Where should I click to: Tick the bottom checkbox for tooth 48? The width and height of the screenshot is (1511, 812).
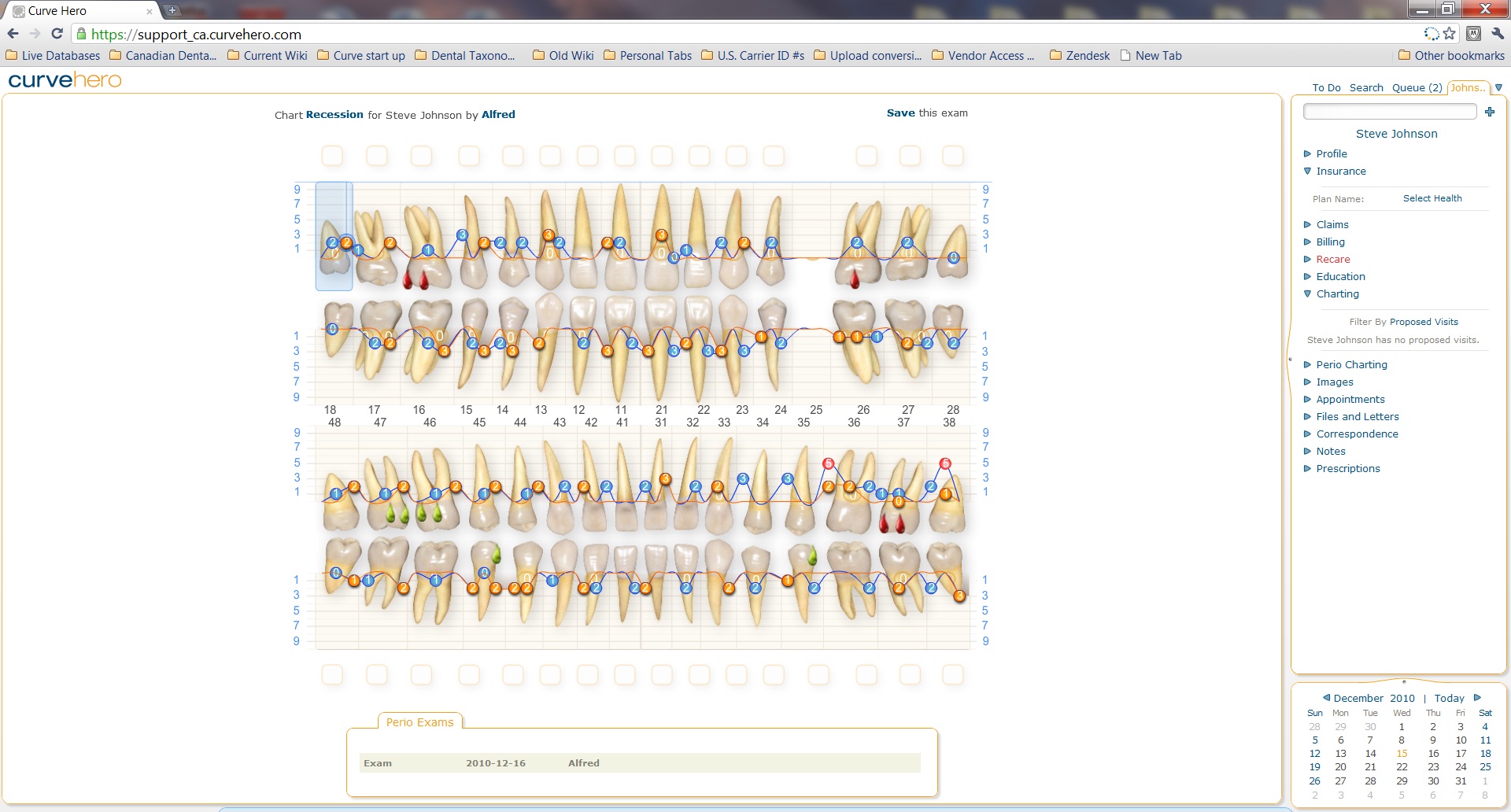[x=332, y=674]
